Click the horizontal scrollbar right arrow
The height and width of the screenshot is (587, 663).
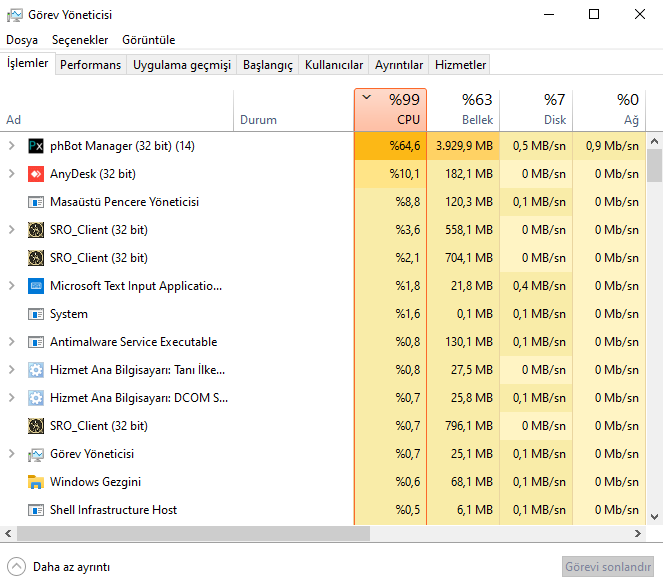click(638, 534)
